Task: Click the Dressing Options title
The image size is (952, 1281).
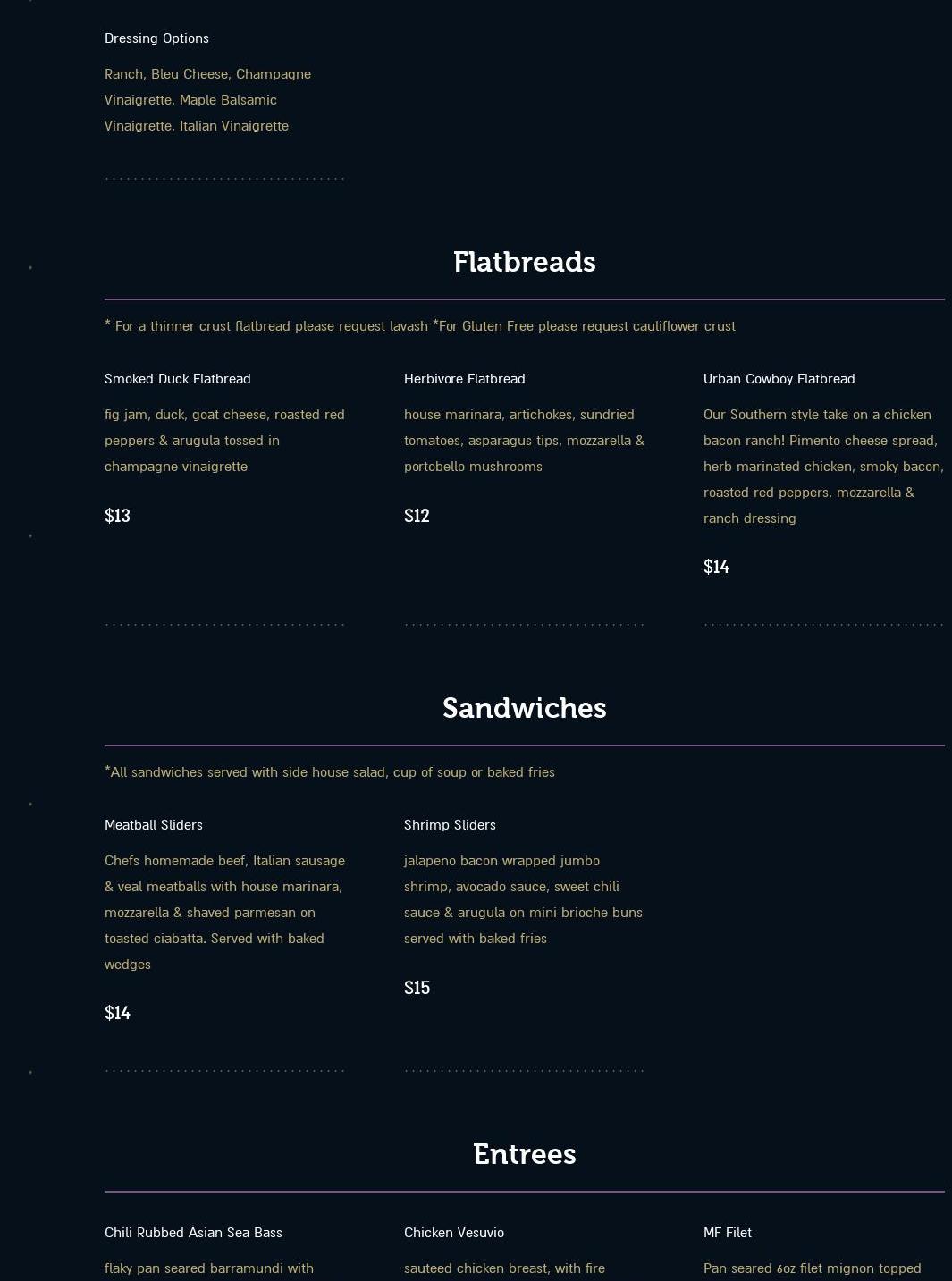Action: tap(156, 38)
